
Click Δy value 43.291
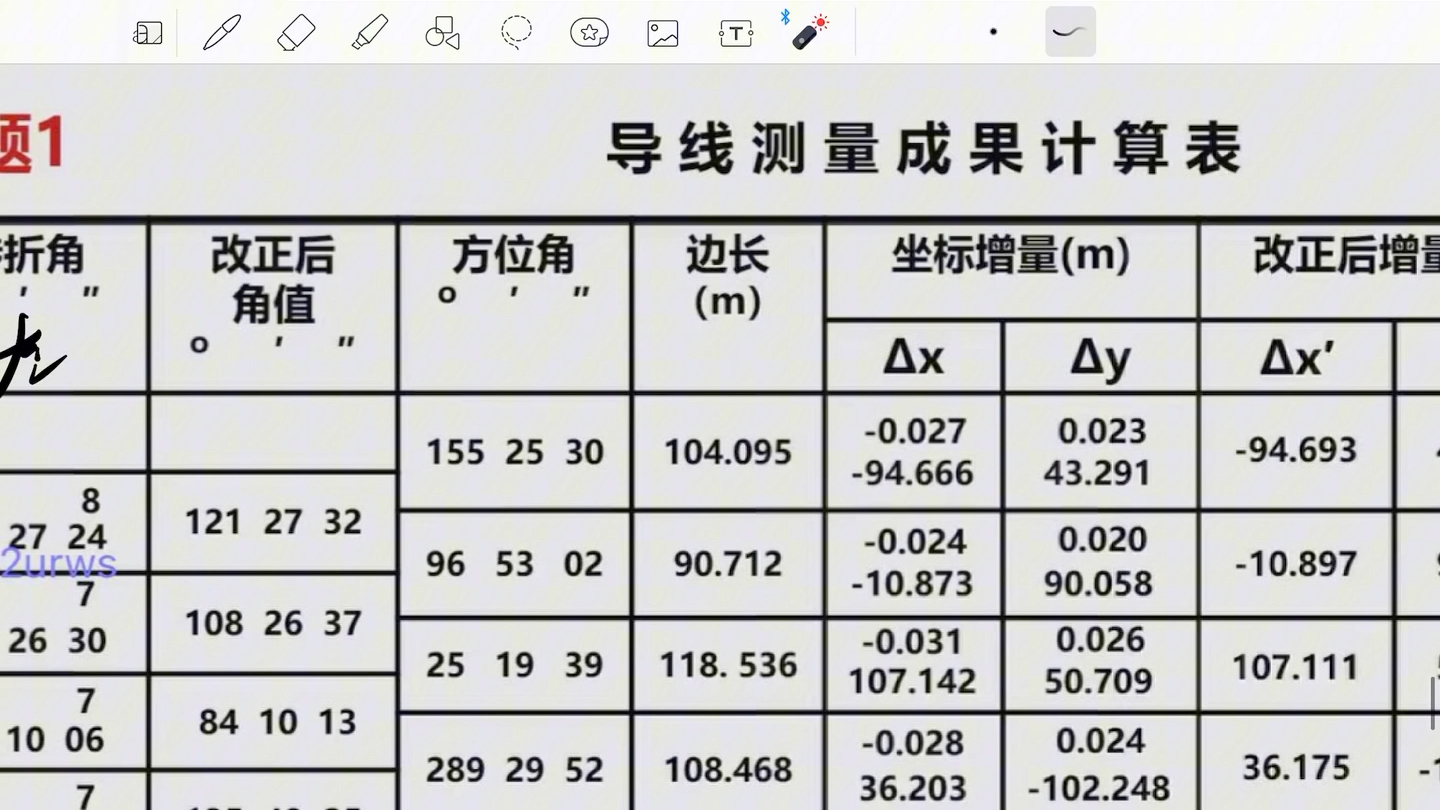(x=1098, y=473)
